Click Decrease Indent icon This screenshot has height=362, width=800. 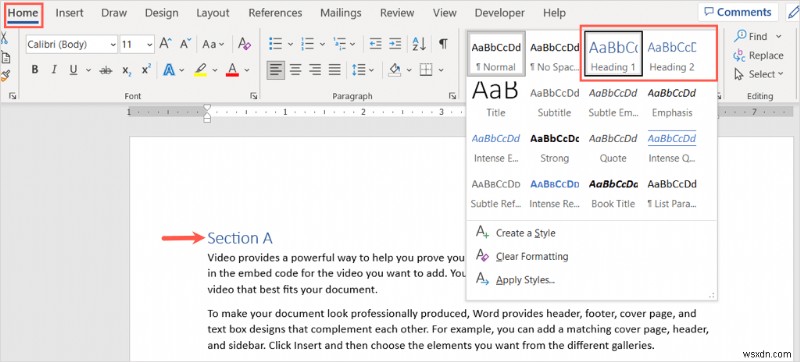click(376, 44)
